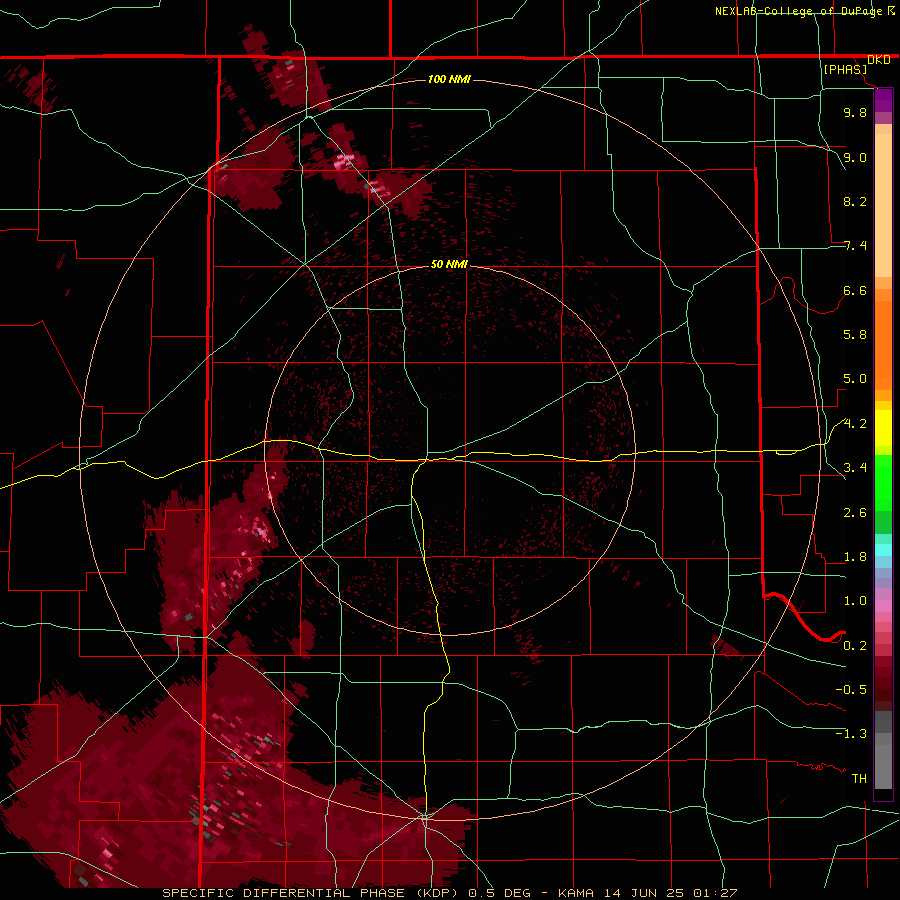Click the 1.0 scale label
Screen dimensions: 900x900
[x=855, y=601]
